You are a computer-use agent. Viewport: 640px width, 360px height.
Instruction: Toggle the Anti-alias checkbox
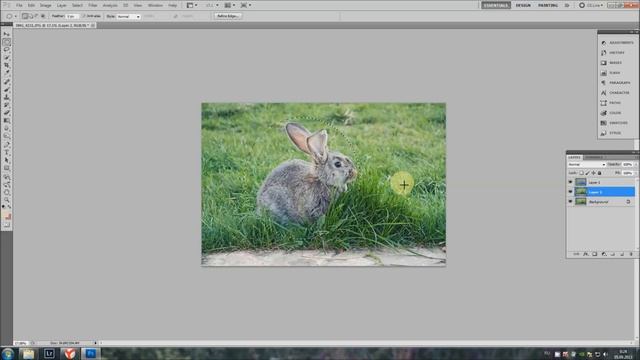(x=84, y=16)
